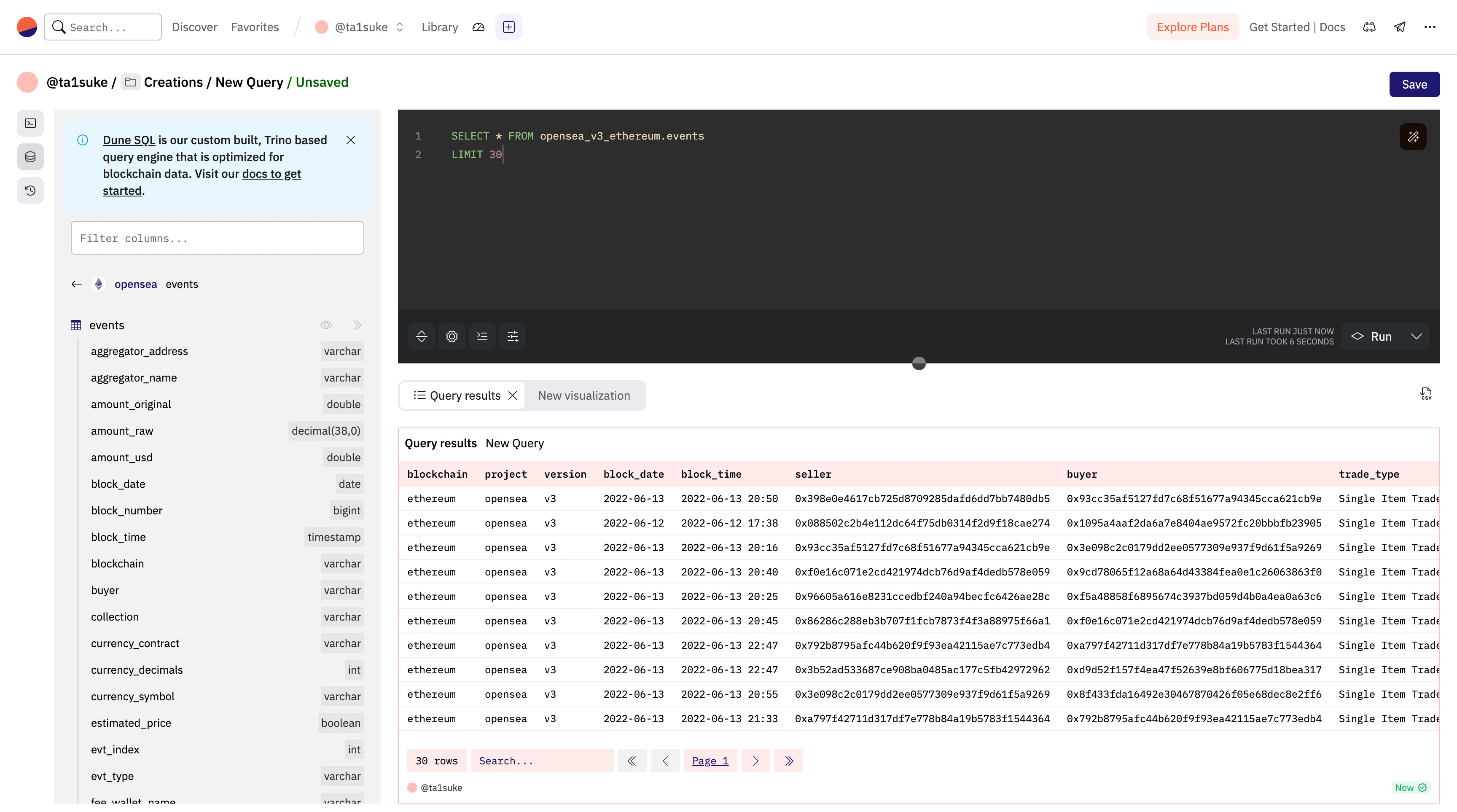
Task: Focus the top Search field
Action: tap(102, 27)
